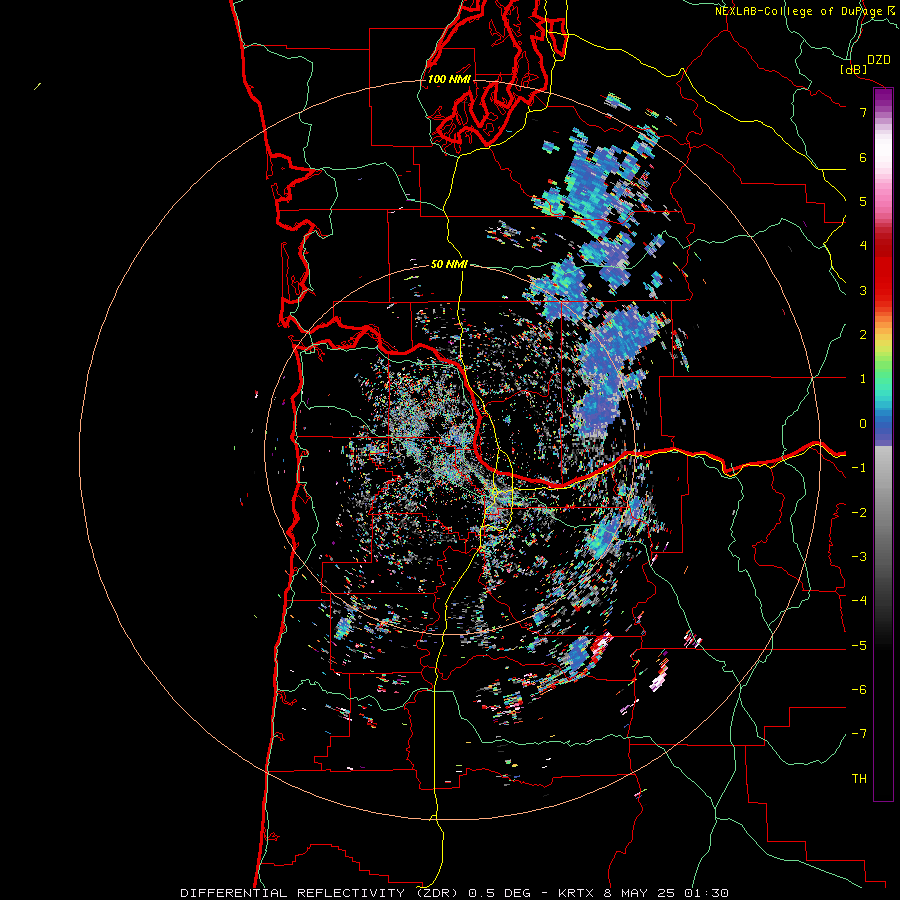Click the ZDR color scale bar
This screenshot has width=900, height=900.
pos(883,444)
